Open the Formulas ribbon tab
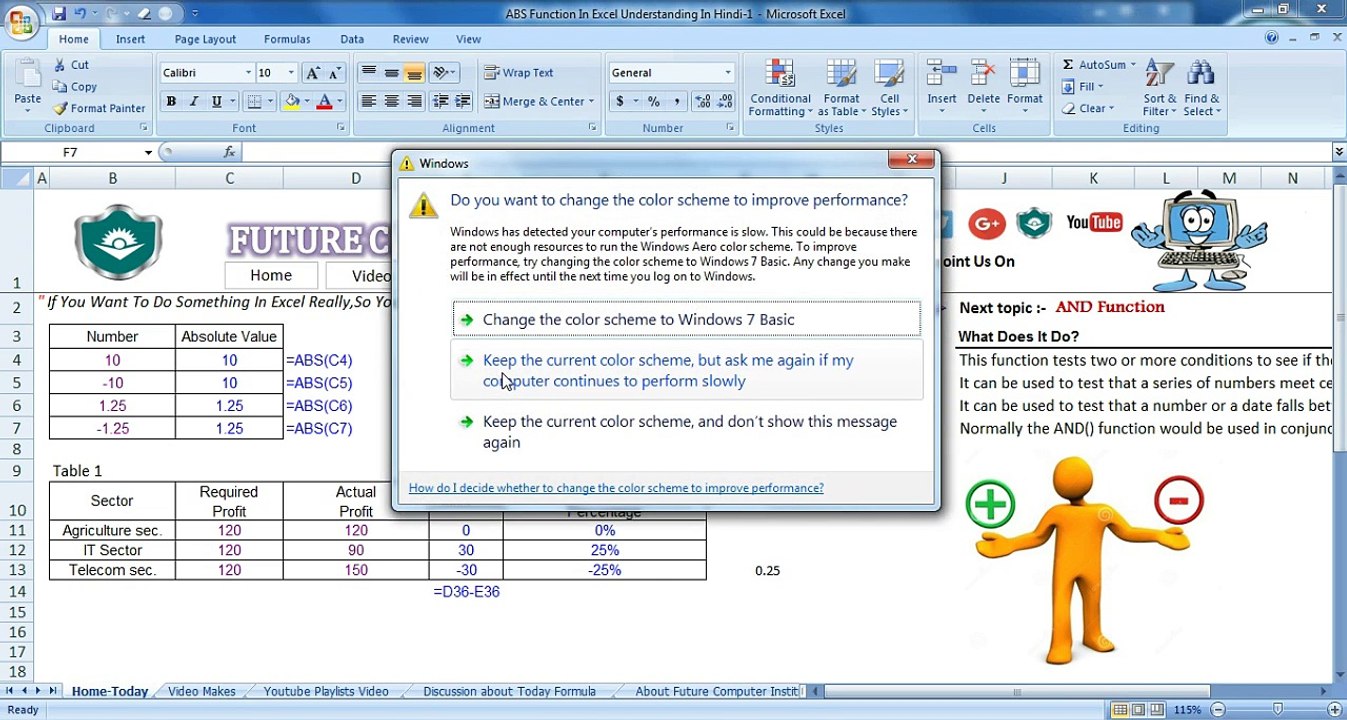Image resolution: width=1347 pixels, height=720 pixels. pos(287,39)
